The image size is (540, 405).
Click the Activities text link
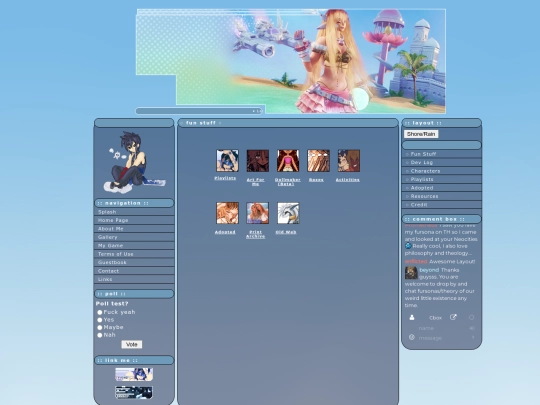[x=347, y=180]
